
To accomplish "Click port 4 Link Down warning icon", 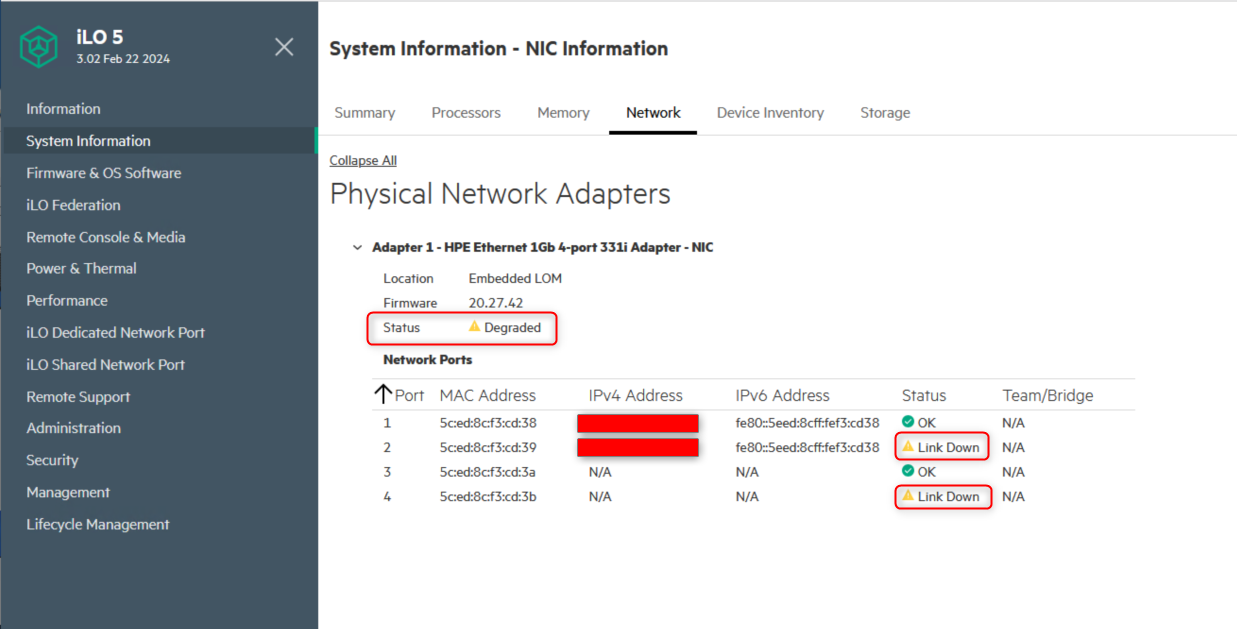I will coord(908,496).
